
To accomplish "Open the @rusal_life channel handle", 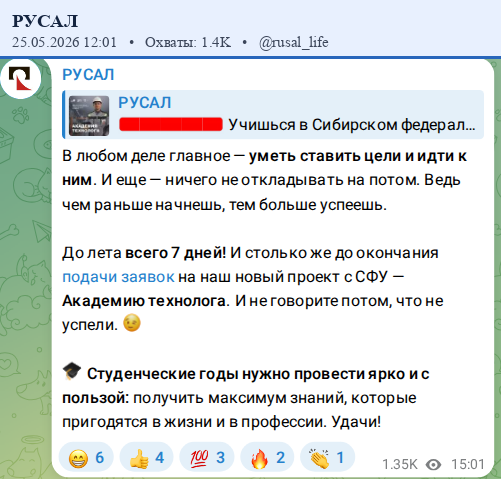I will pyautogui.click(x=294, y=42).
